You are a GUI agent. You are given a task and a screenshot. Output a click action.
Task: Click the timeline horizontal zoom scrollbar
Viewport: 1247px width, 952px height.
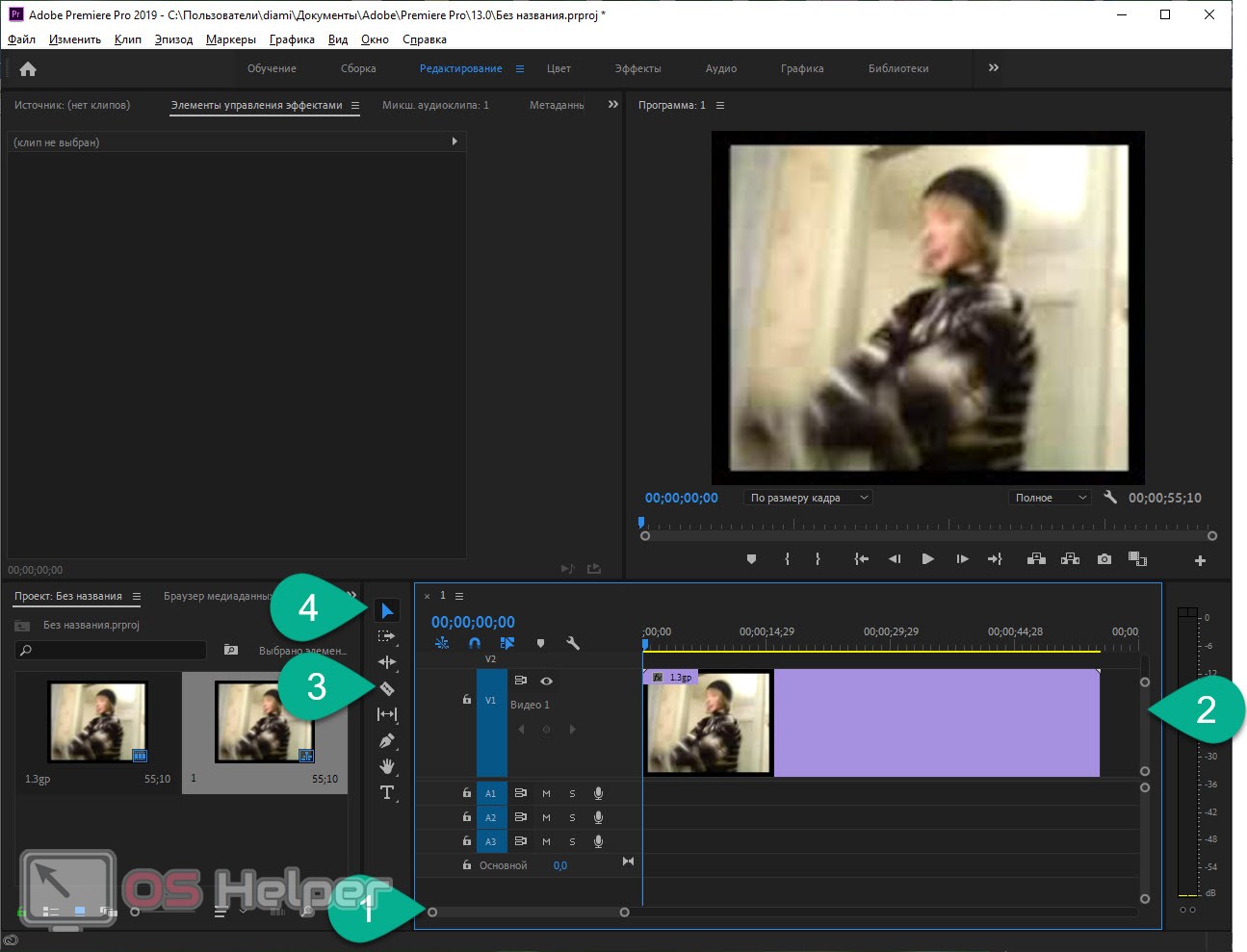529,912
